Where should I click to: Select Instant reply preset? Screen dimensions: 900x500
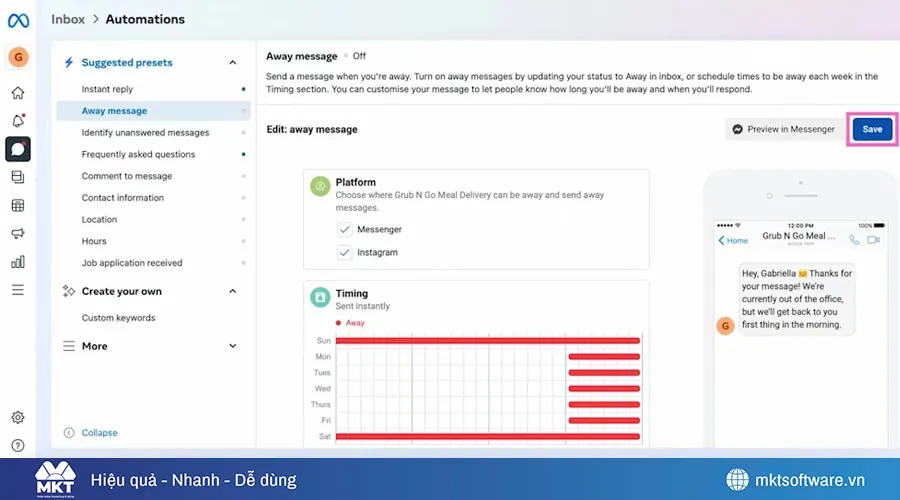pos(107,89)
